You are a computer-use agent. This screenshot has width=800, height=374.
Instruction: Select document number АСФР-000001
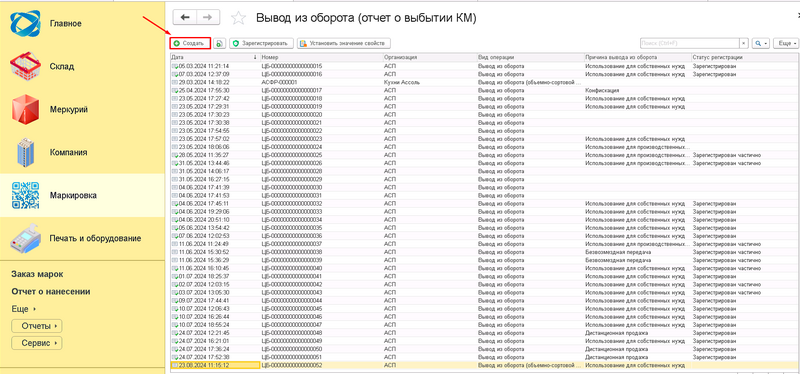click(279, 82)
